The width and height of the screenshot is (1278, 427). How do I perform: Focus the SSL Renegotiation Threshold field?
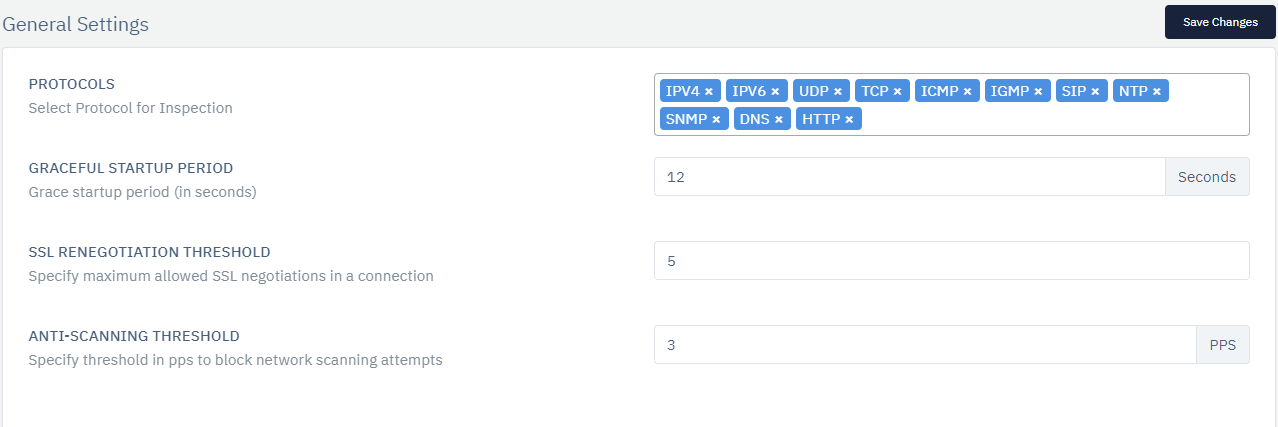click(951, 260)
